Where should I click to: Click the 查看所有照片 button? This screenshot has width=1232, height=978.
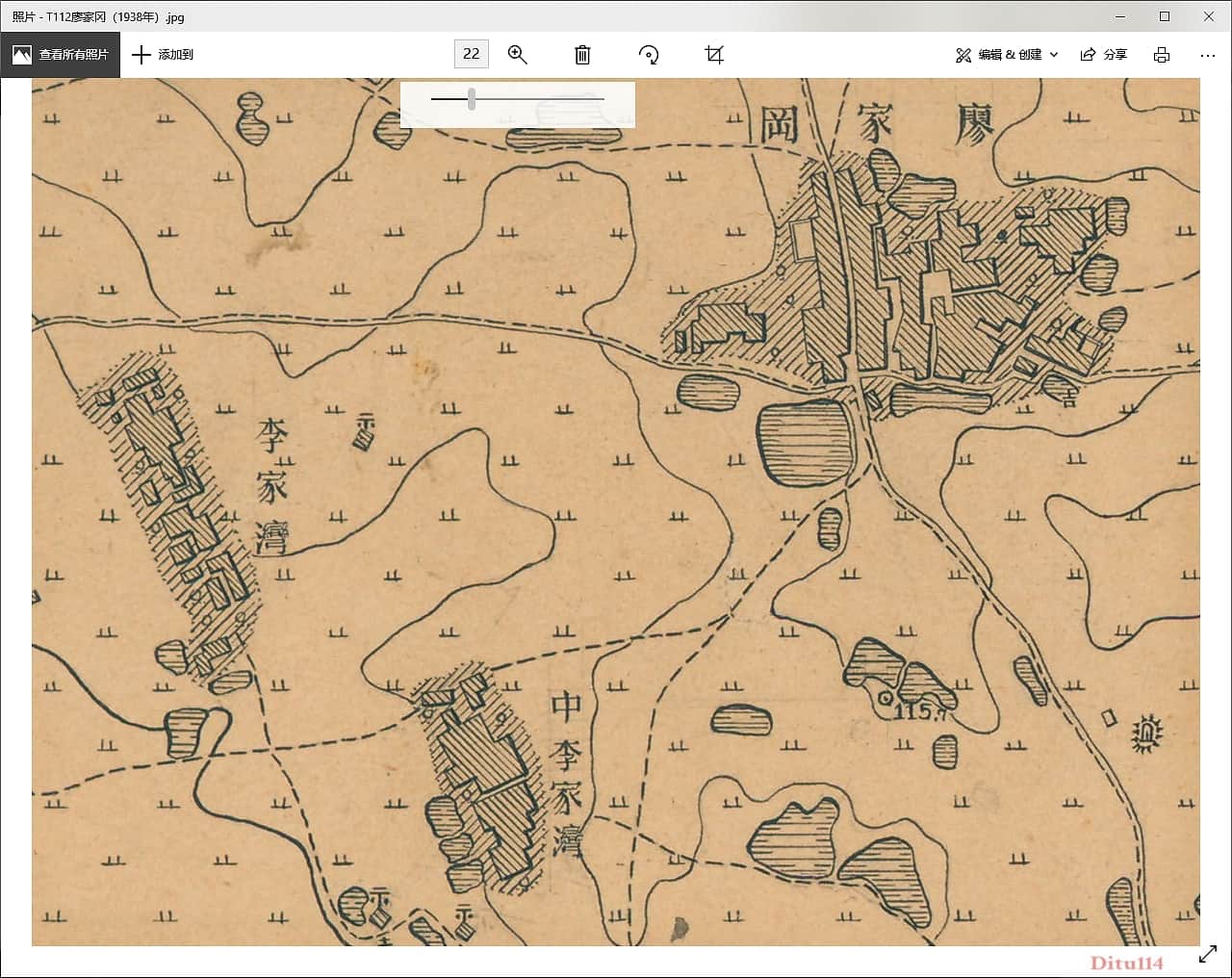click(x=61, y=55)
